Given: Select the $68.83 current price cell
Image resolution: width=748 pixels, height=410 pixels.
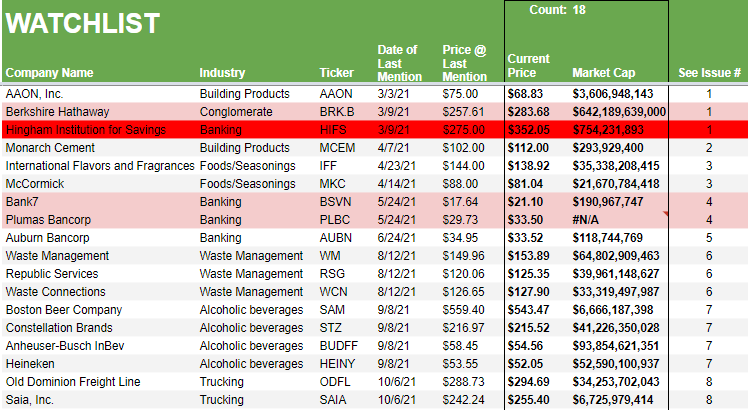Looking at the screenshot, I should click(525, 94).
